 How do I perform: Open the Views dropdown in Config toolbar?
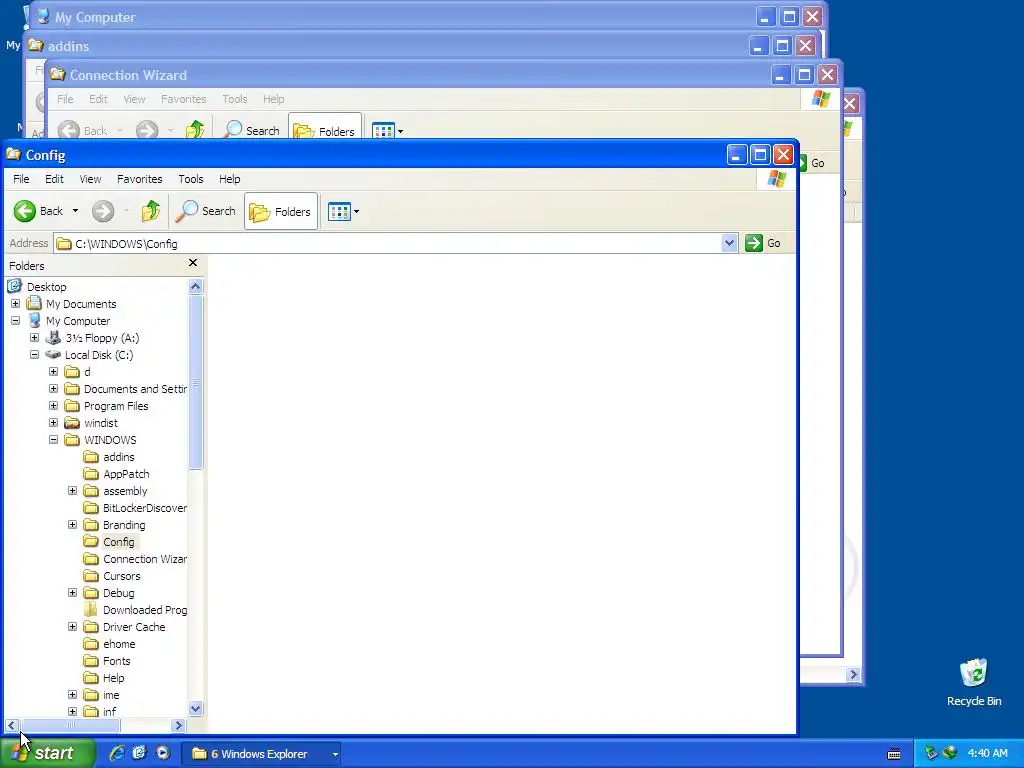[343, 212]
